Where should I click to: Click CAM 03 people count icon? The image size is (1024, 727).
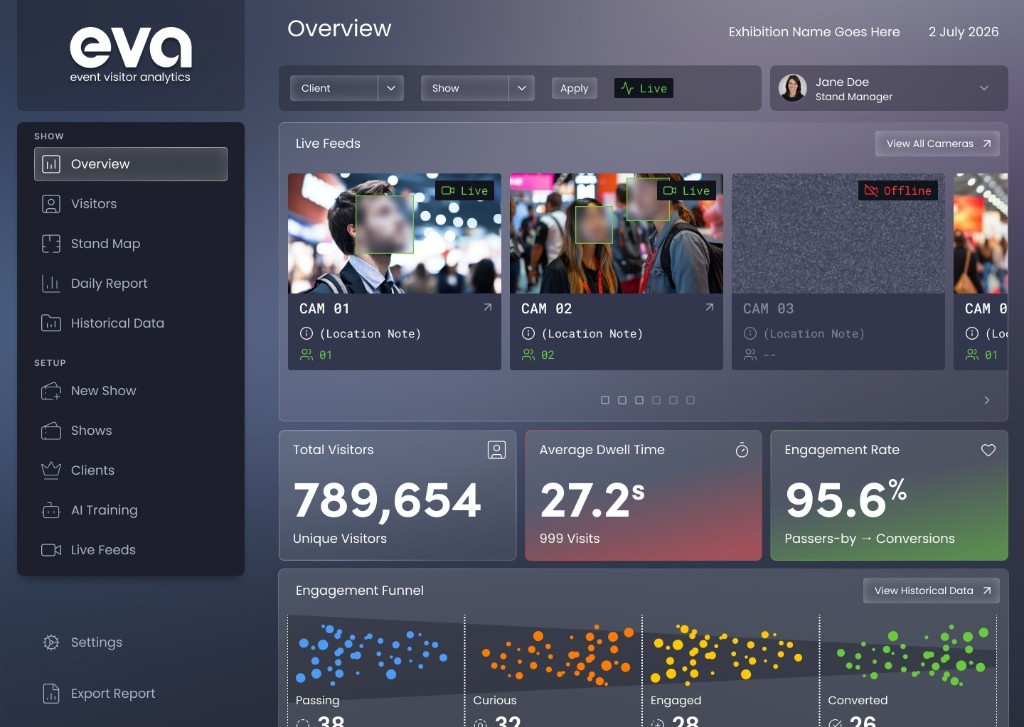750,355
